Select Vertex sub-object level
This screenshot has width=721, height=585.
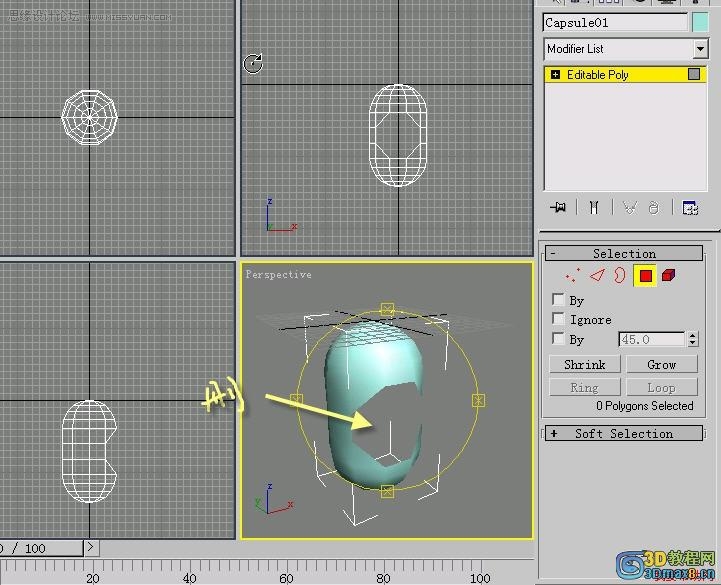pos(572,275)
